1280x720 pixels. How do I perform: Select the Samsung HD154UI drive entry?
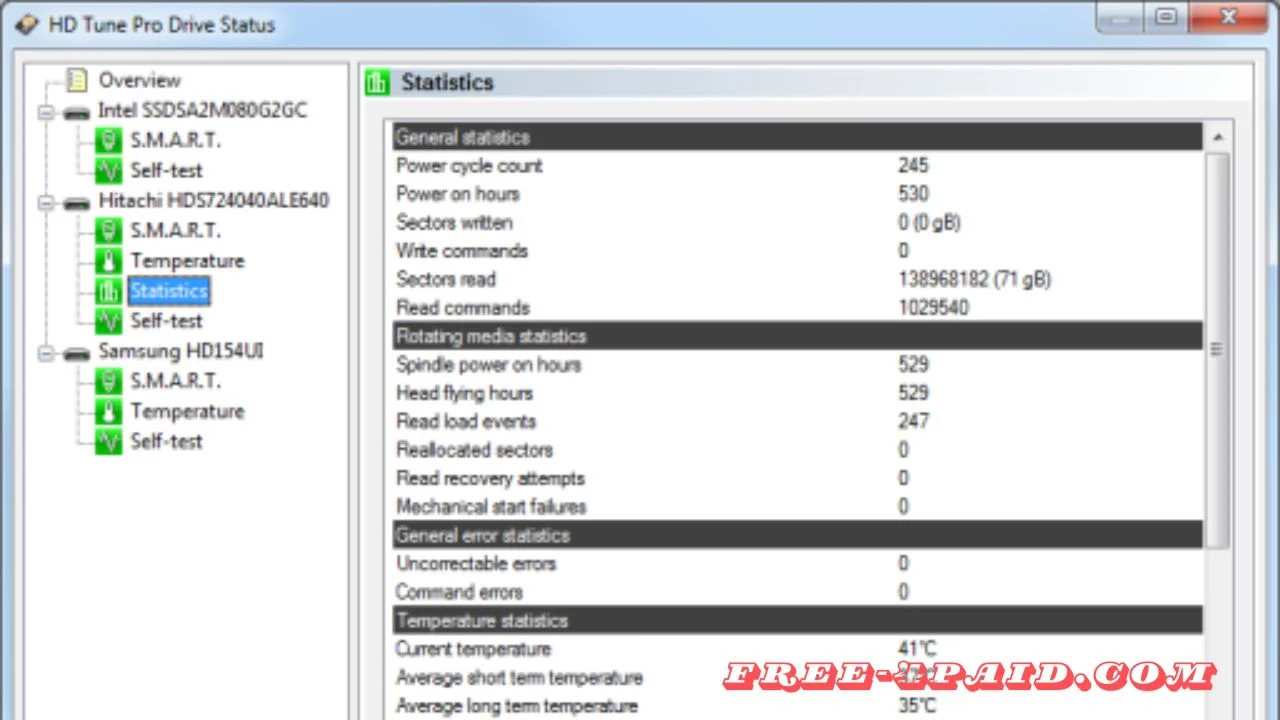pos(180,352)
